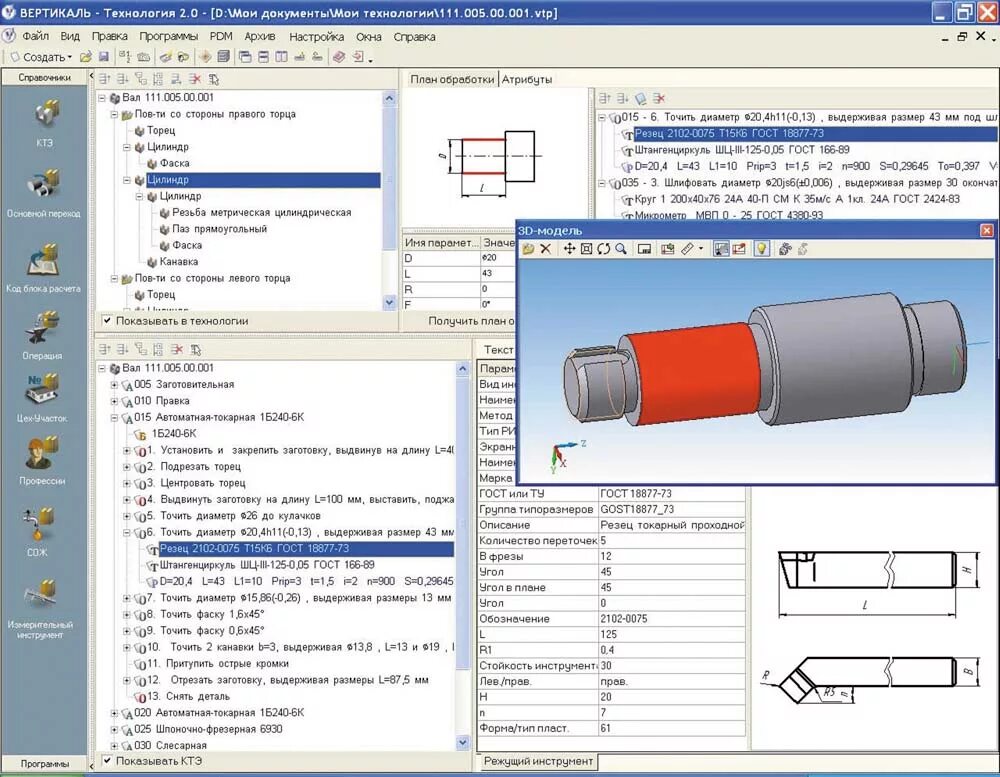Open the Настройка menu
Viewport: 1000px width, 777px height.
[316, 36]
